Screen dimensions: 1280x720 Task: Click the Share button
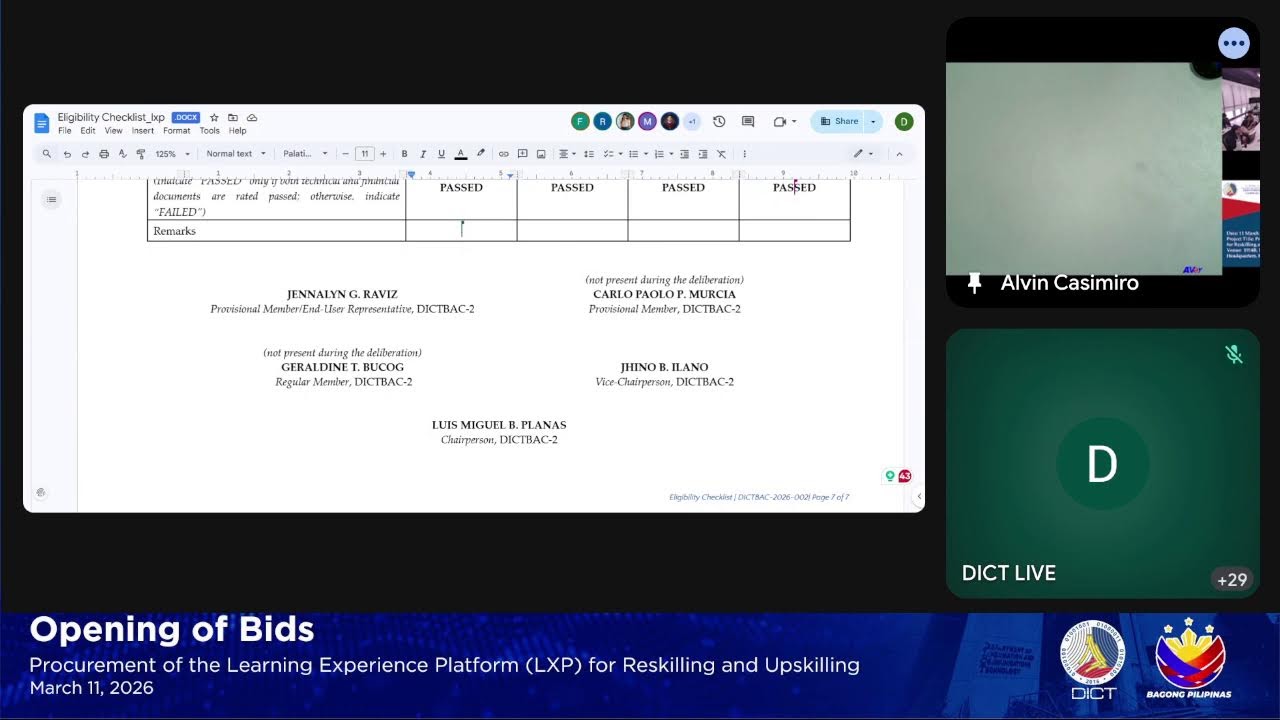point(838,121)
